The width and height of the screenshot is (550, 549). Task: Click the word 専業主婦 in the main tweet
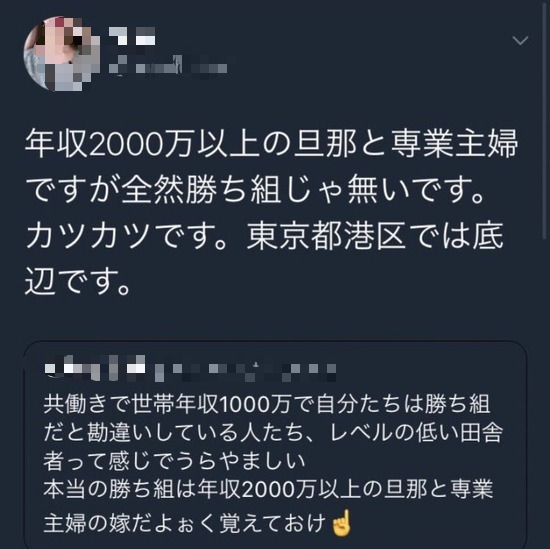(x=454, y=143)
